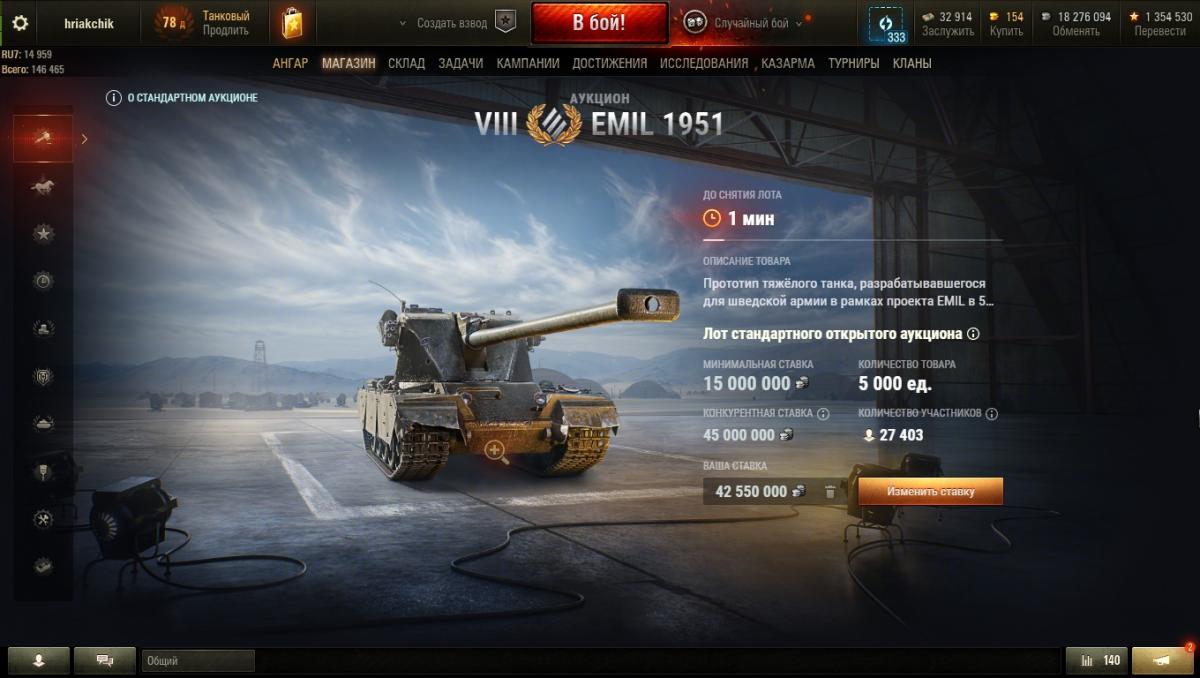Show info about competitive bid
The image size is (1200, 678).
[x=823, y=413]
